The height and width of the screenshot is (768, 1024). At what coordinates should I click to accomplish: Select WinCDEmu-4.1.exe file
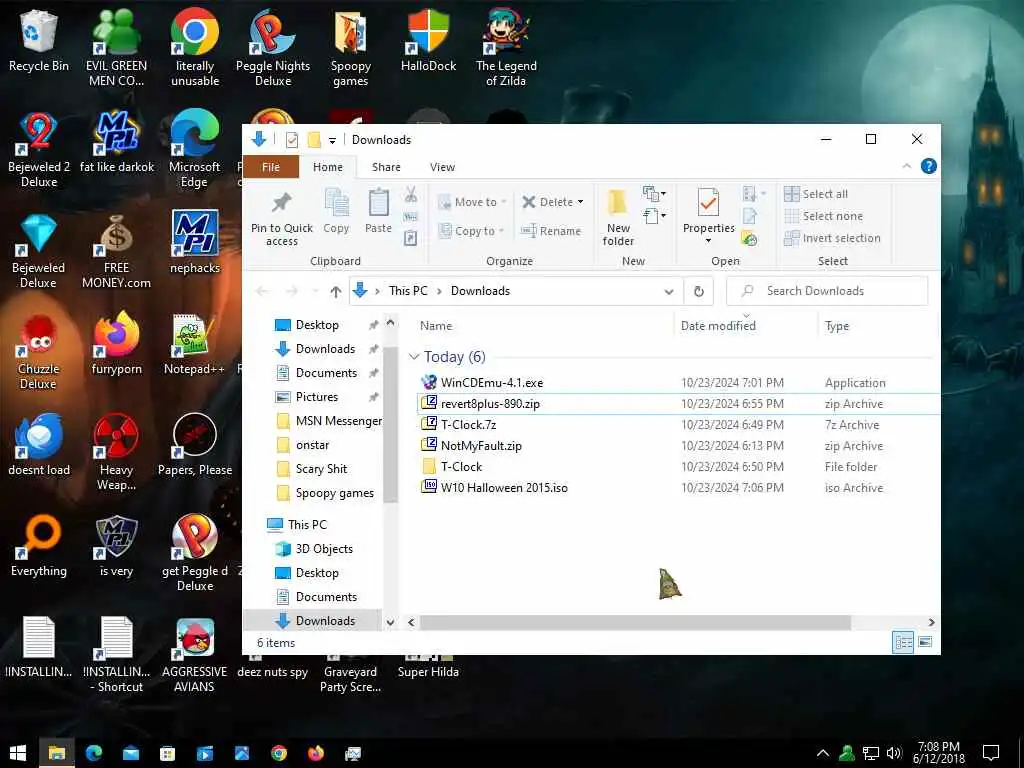[x=492, y=383]
